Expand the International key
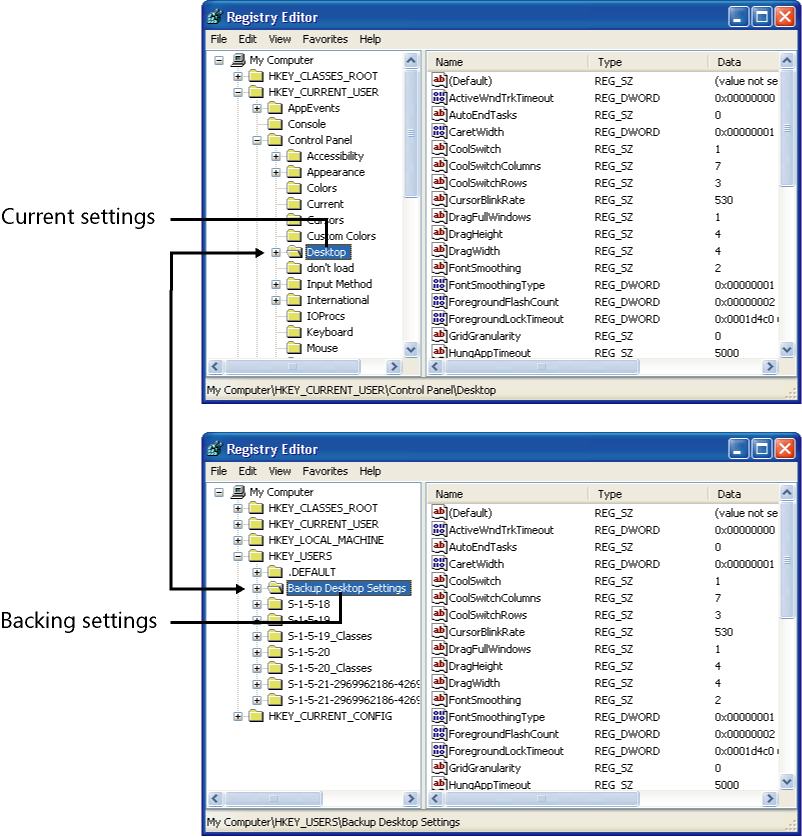This screenshot has height=837, width=802. 276,300
